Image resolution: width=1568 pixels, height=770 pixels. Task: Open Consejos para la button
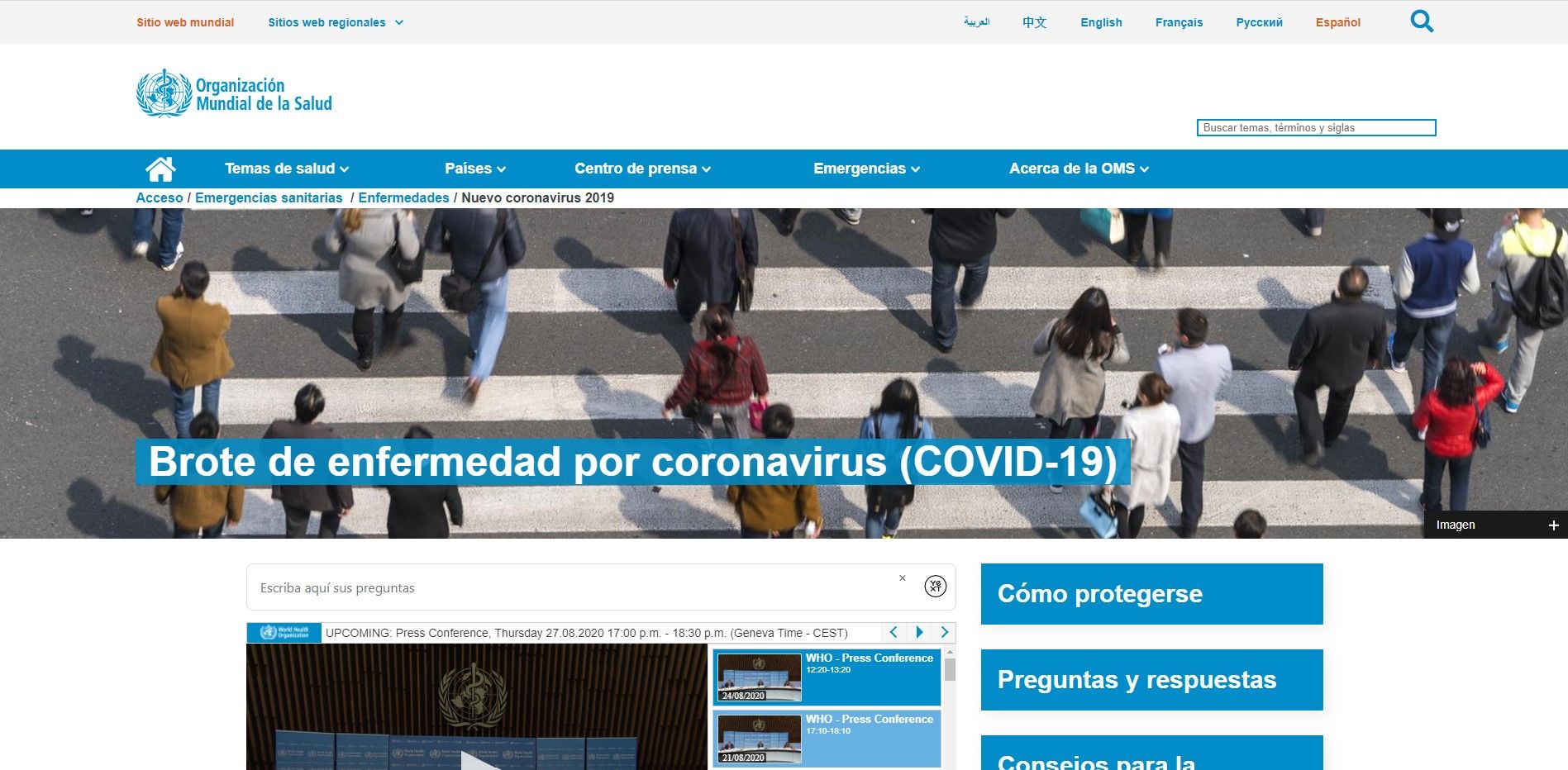[x=1151, y=753]
